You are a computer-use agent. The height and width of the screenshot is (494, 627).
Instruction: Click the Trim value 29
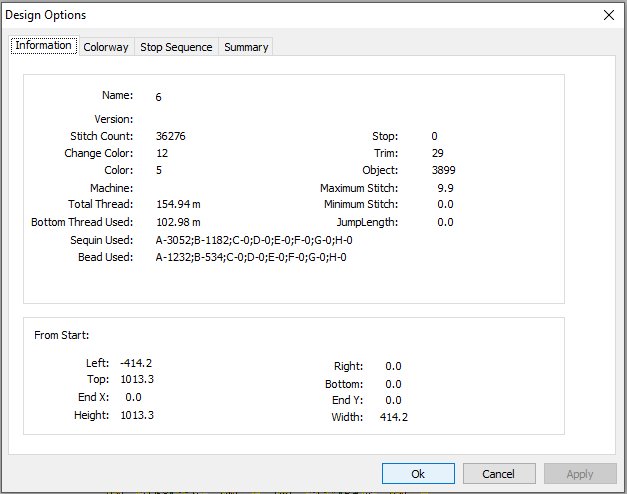tap(437, 153)
